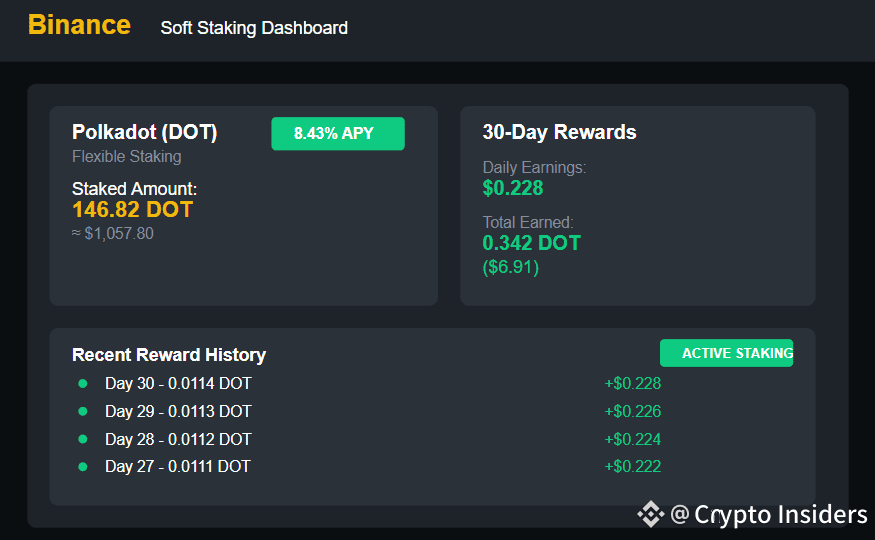Click the 146.82 DOT staked amount

point(132,210)
